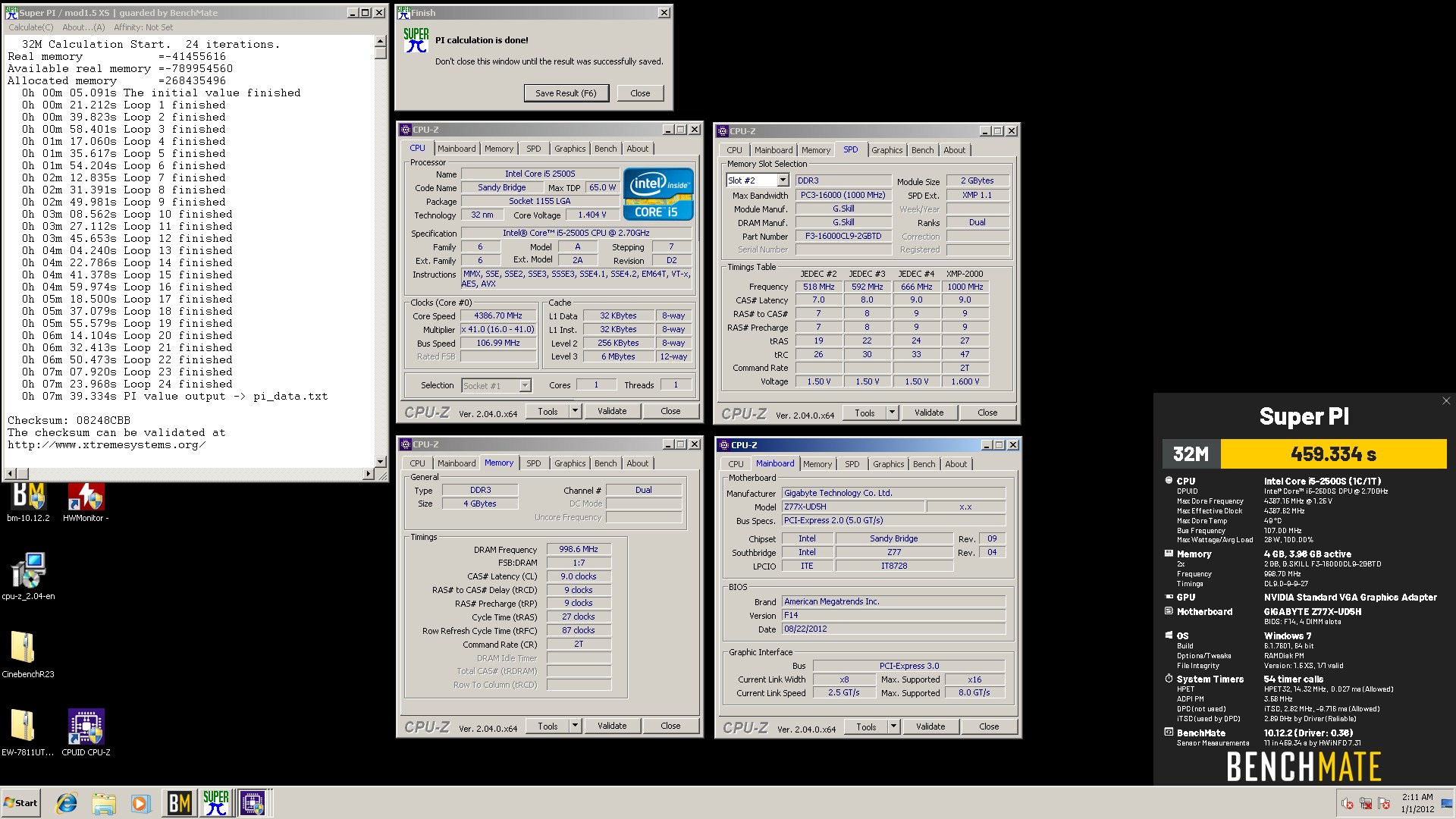The image size is (1456, 819).
Task: Click the BIOS Version F14 field
Action: coord(893,615)
